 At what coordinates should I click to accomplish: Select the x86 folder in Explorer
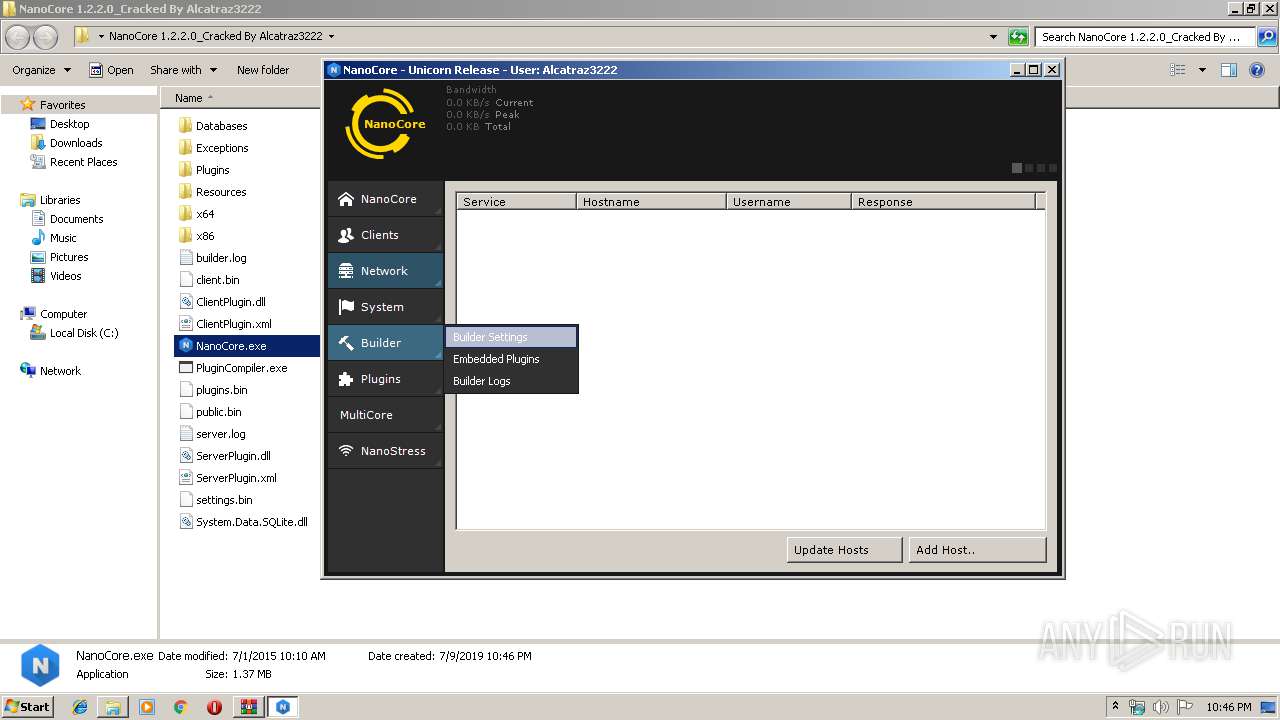click(196, 236)
